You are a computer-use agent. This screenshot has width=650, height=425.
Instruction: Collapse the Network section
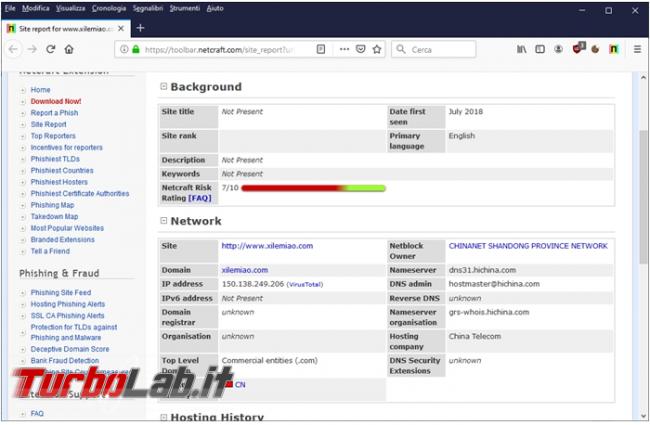164,221
